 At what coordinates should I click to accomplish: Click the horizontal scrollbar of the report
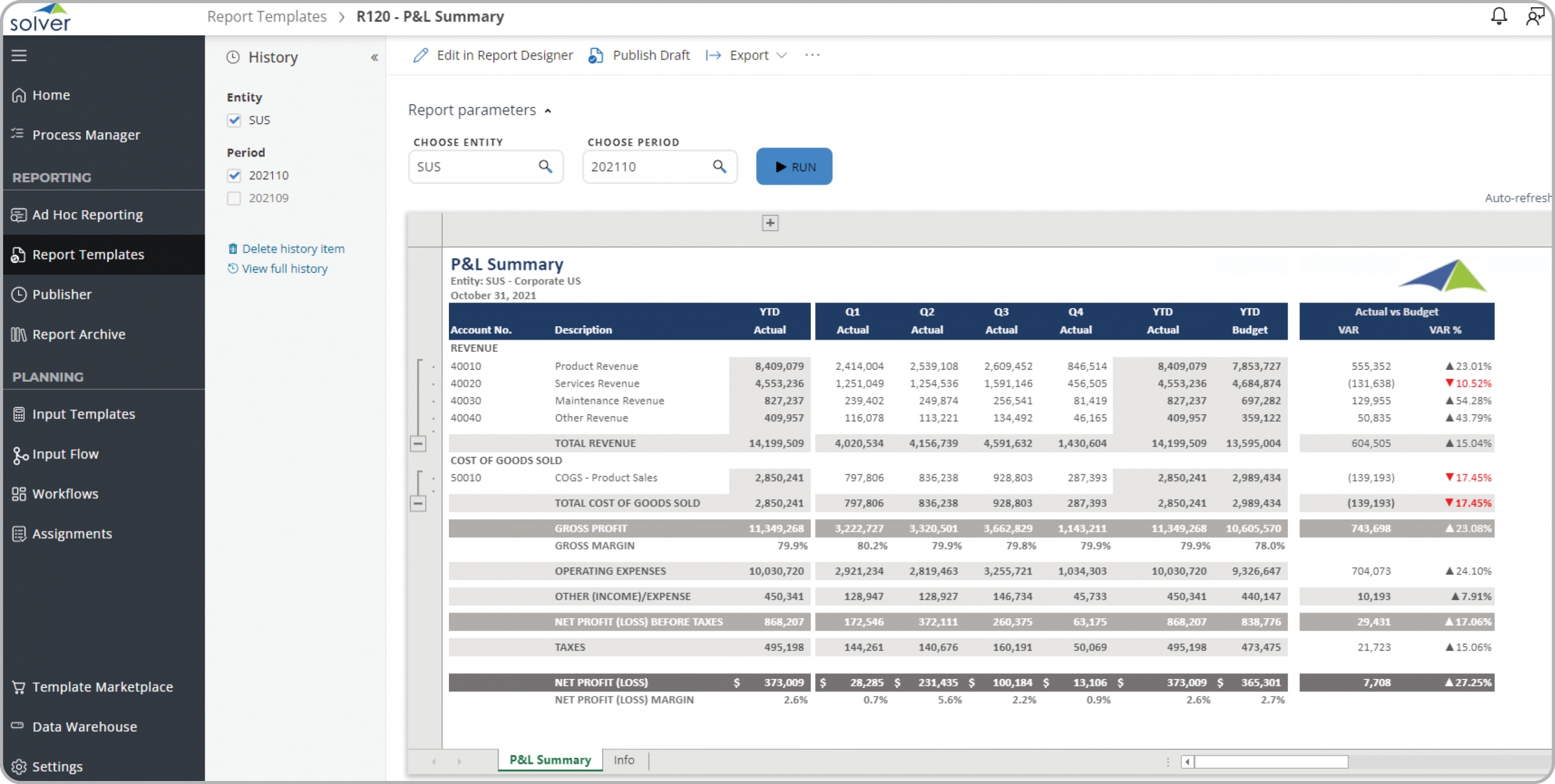1270,762
